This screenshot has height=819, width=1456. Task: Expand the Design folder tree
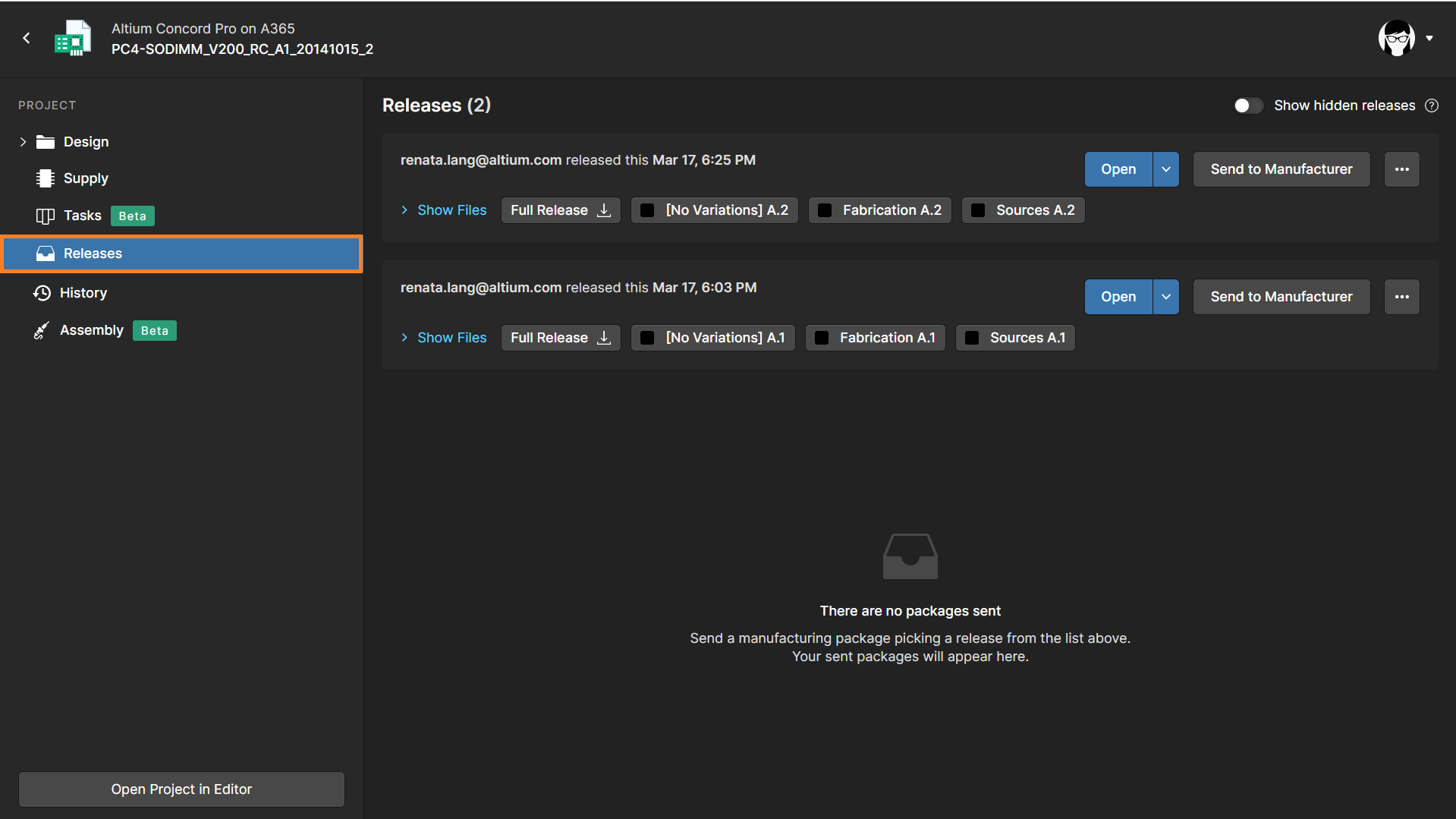(x=23, y=142)
